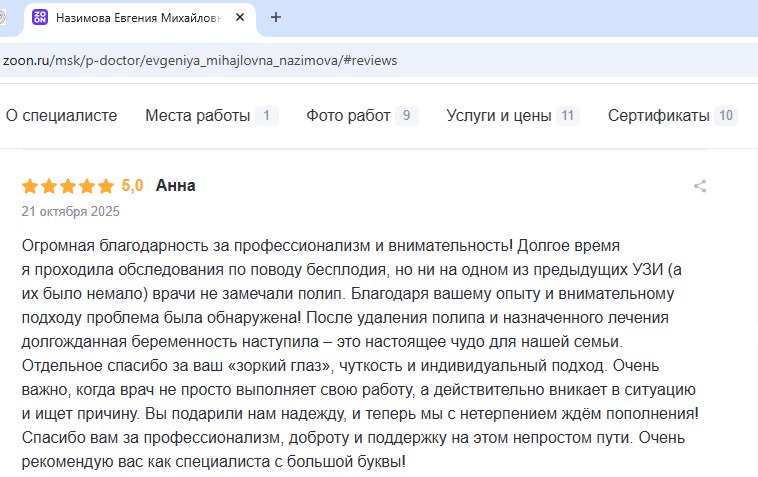The height and width of the screenshot is (477, 758).
Task: Click the third rating star
Action: click(67, 186)
